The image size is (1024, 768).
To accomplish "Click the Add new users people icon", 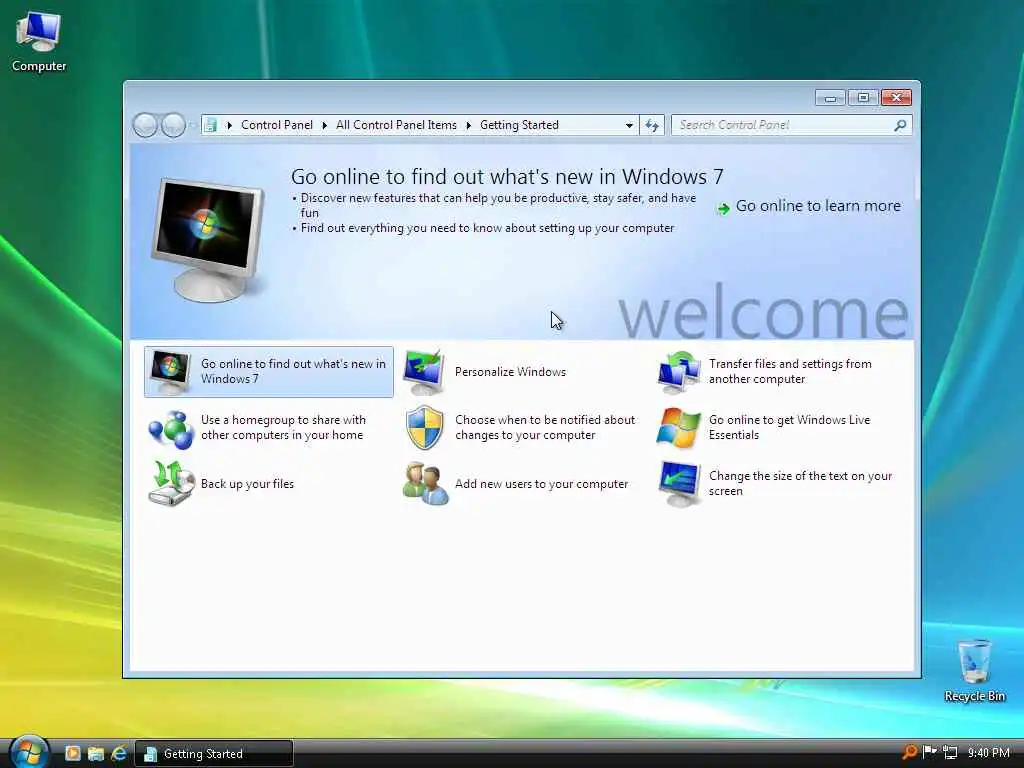I will click(425, 484).
